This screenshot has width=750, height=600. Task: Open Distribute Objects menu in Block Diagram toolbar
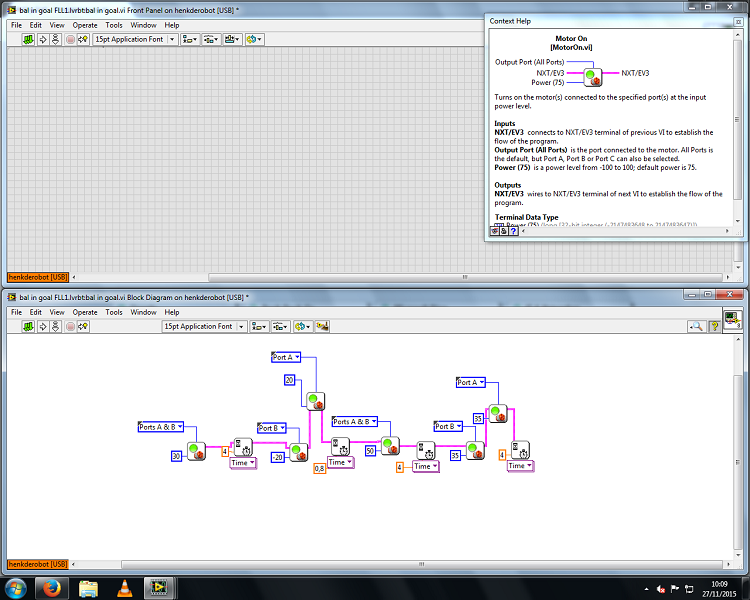click(280, 326)
